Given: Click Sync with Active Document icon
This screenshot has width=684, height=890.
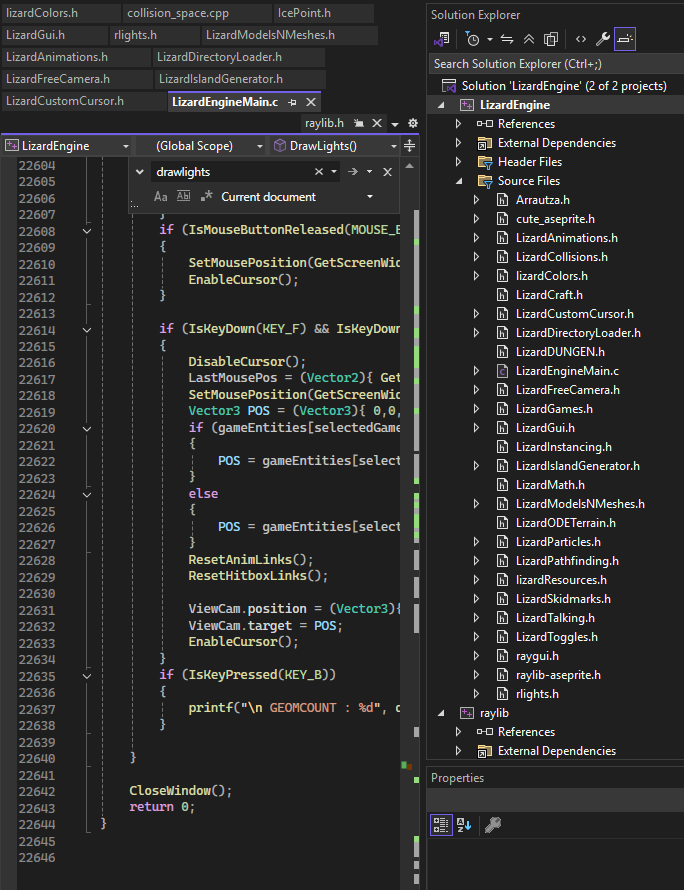Looking at the screenshot, I should point(507,40).
